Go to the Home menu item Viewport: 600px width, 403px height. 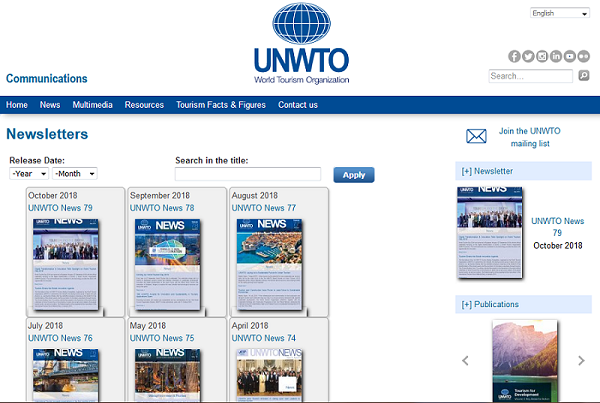point(17,105)
